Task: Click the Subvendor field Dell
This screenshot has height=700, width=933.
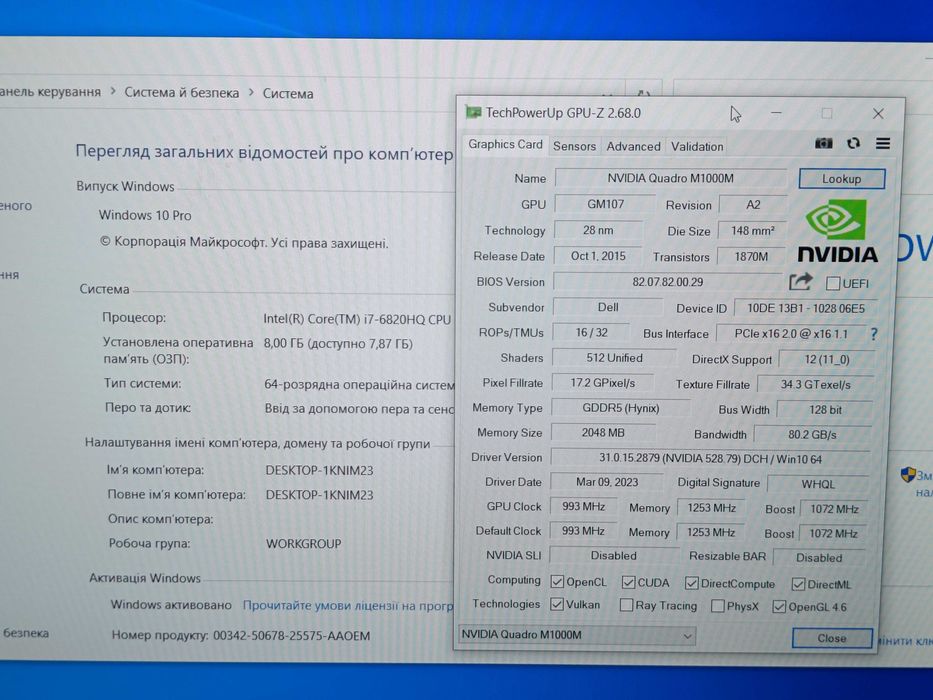Action: [608, 307]
